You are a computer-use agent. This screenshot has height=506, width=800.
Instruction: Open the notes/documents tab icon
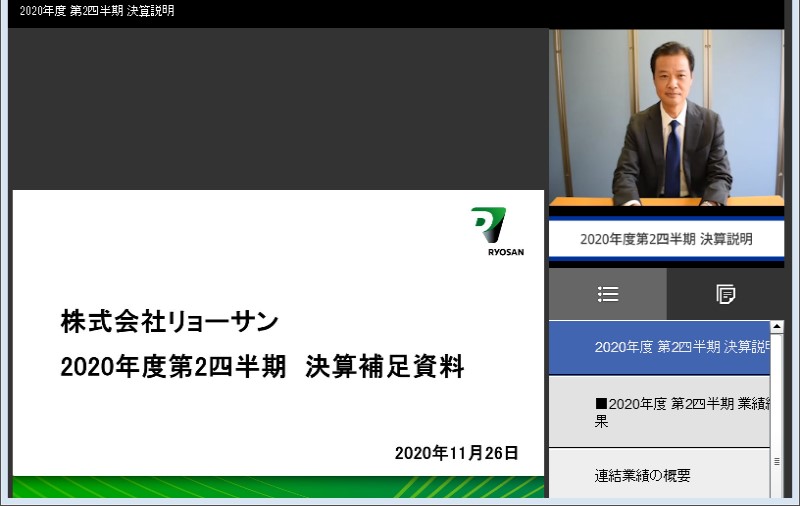[726, 294]
